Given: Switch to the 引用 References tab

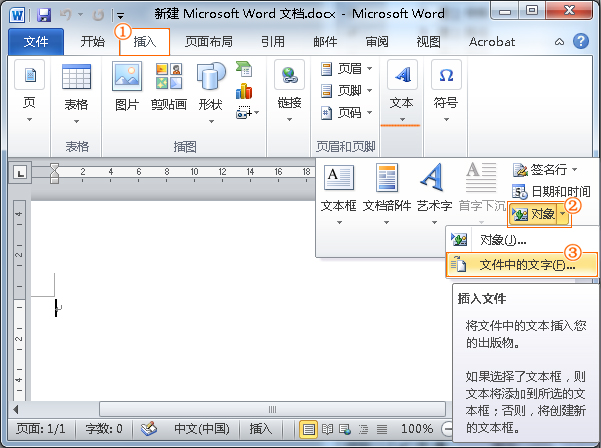Looking at the screenshot, I should point(273,41).
